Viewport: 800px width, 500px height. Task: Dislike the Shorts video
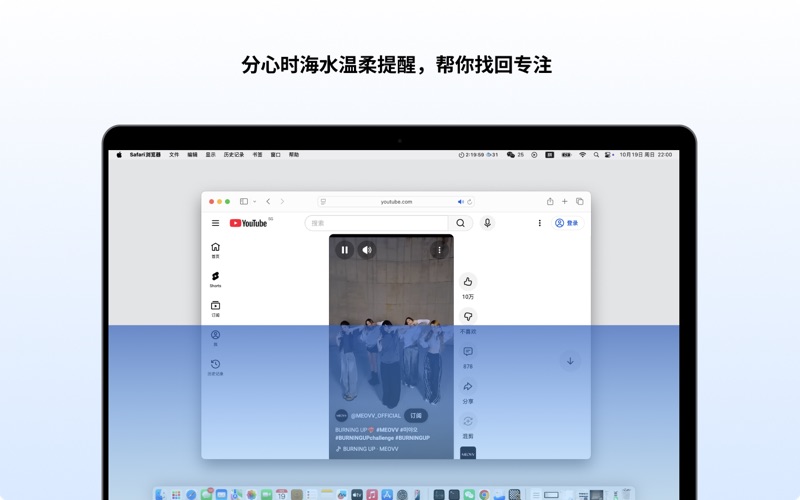click(468, 317)
